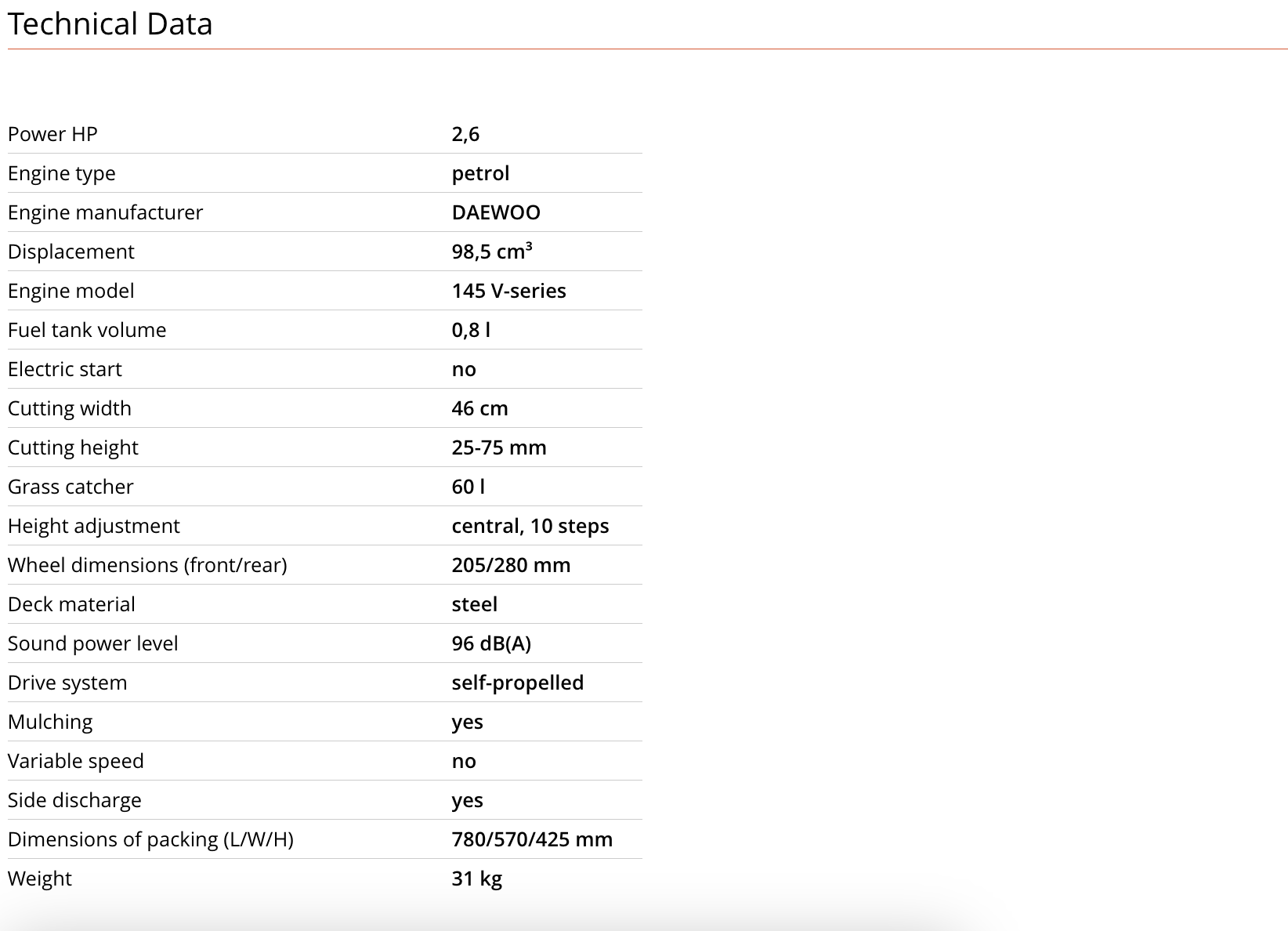Select the Mulching row label

tap(50, 722)
